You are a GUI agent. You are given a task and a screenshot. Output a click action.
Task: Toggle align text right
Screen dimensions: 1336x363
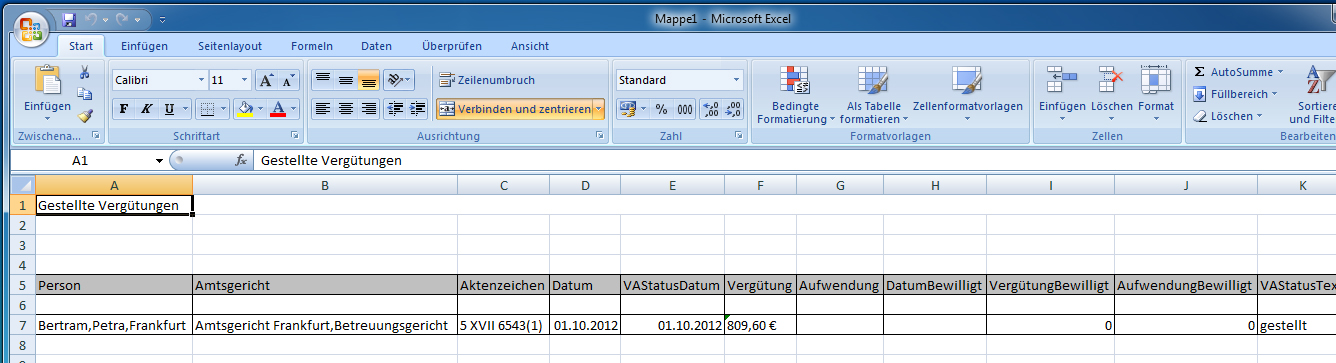pyautogui.click(x=368, y=109)
